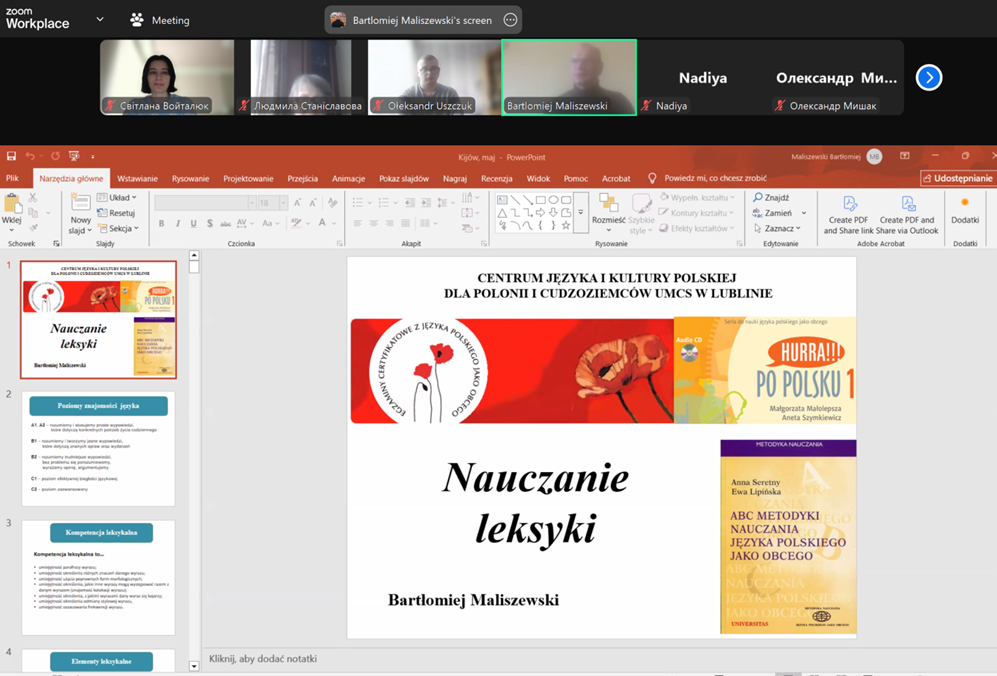
Task: Toggle center text alignment
Action: [374, 223]
